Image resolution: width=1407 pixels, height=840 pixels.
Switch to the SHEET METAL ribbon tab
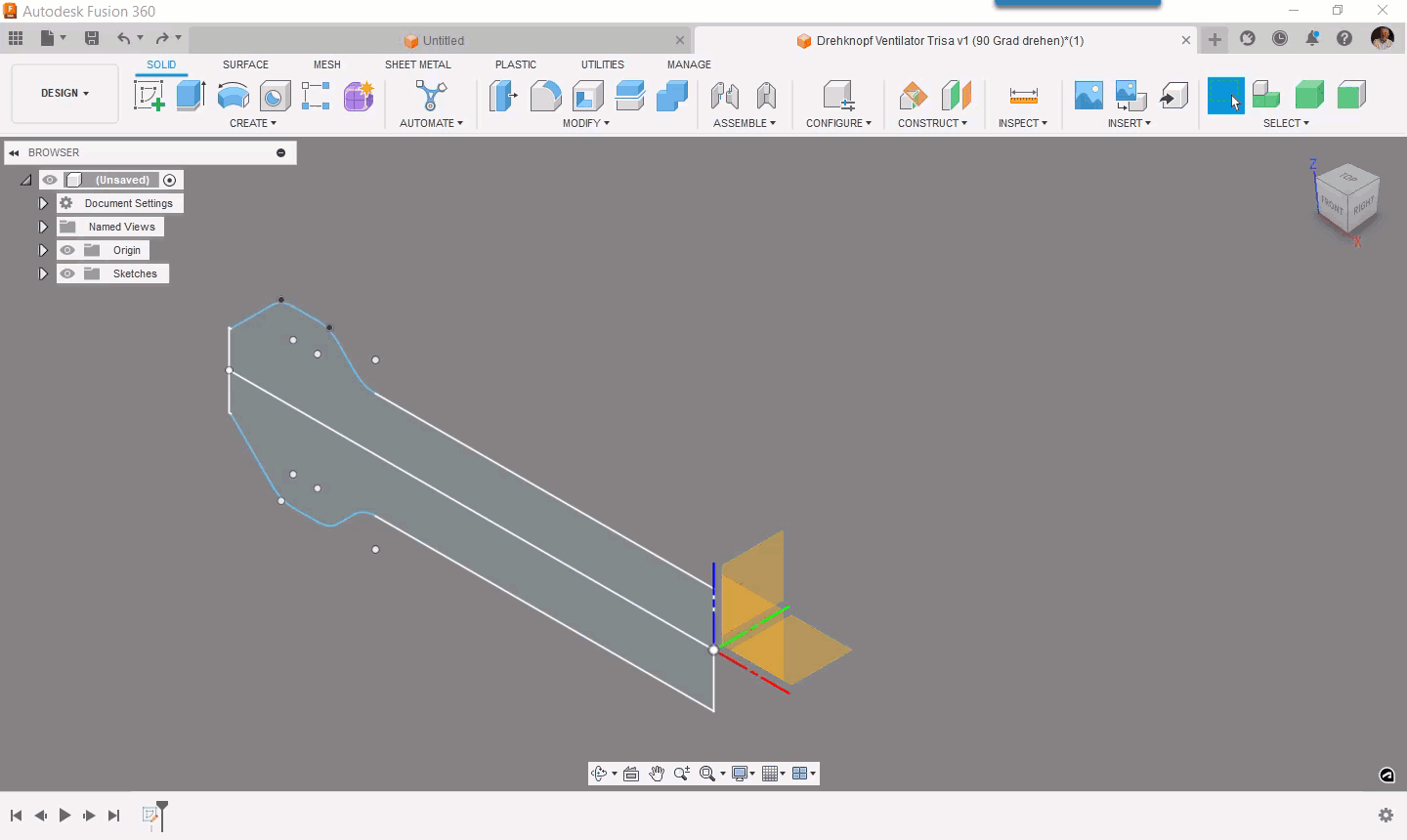[418, 64]
